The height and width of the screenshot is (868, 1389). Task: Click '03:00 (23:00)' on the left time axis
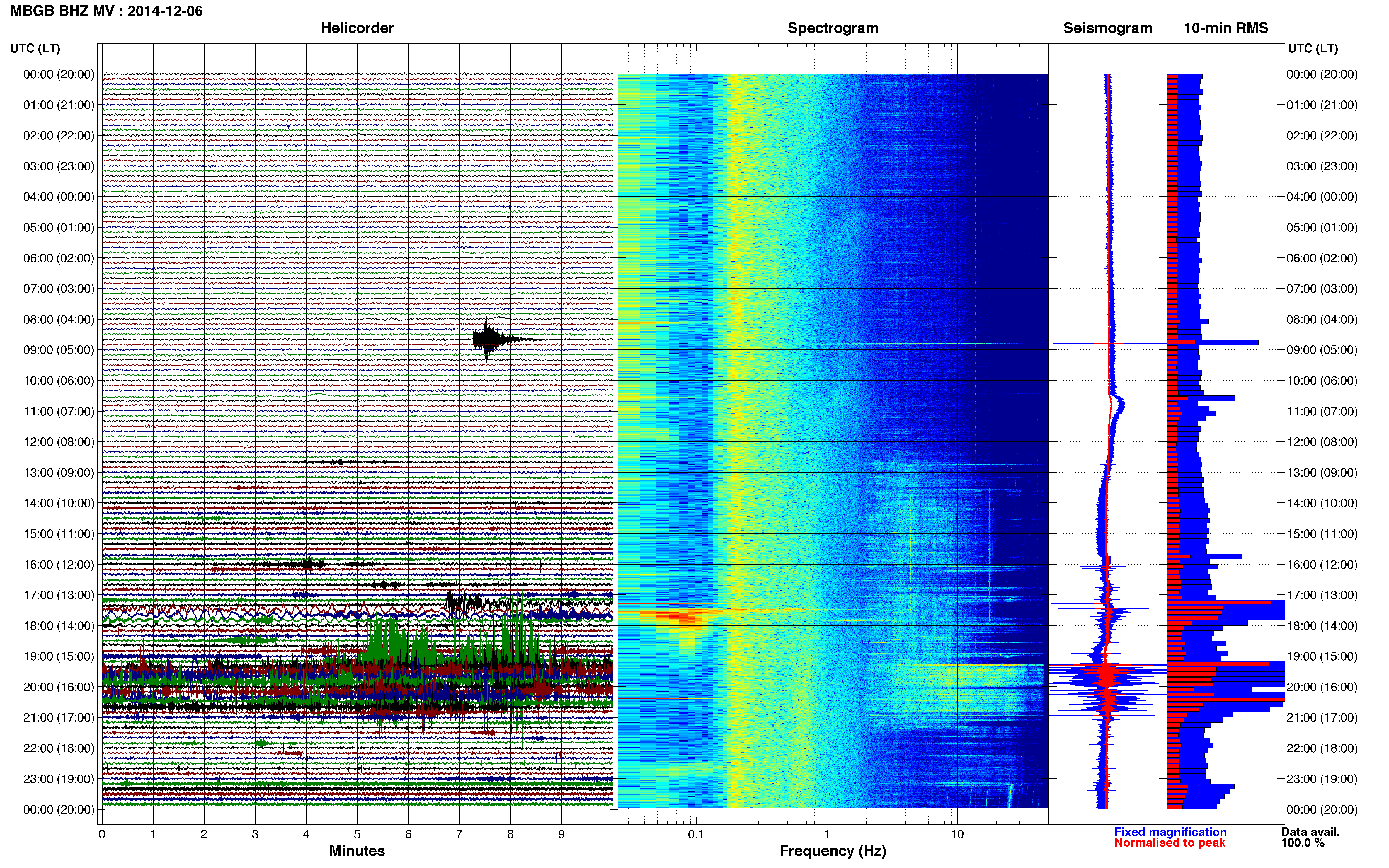59,166
